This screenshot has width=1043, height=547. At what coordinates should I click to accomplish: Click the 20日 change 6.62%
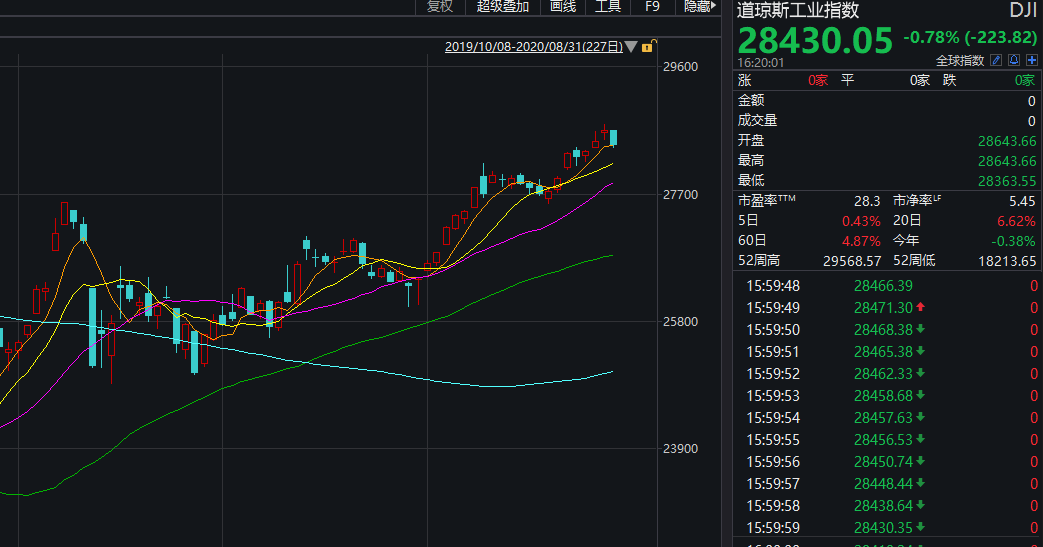(x=1016, y=221)
